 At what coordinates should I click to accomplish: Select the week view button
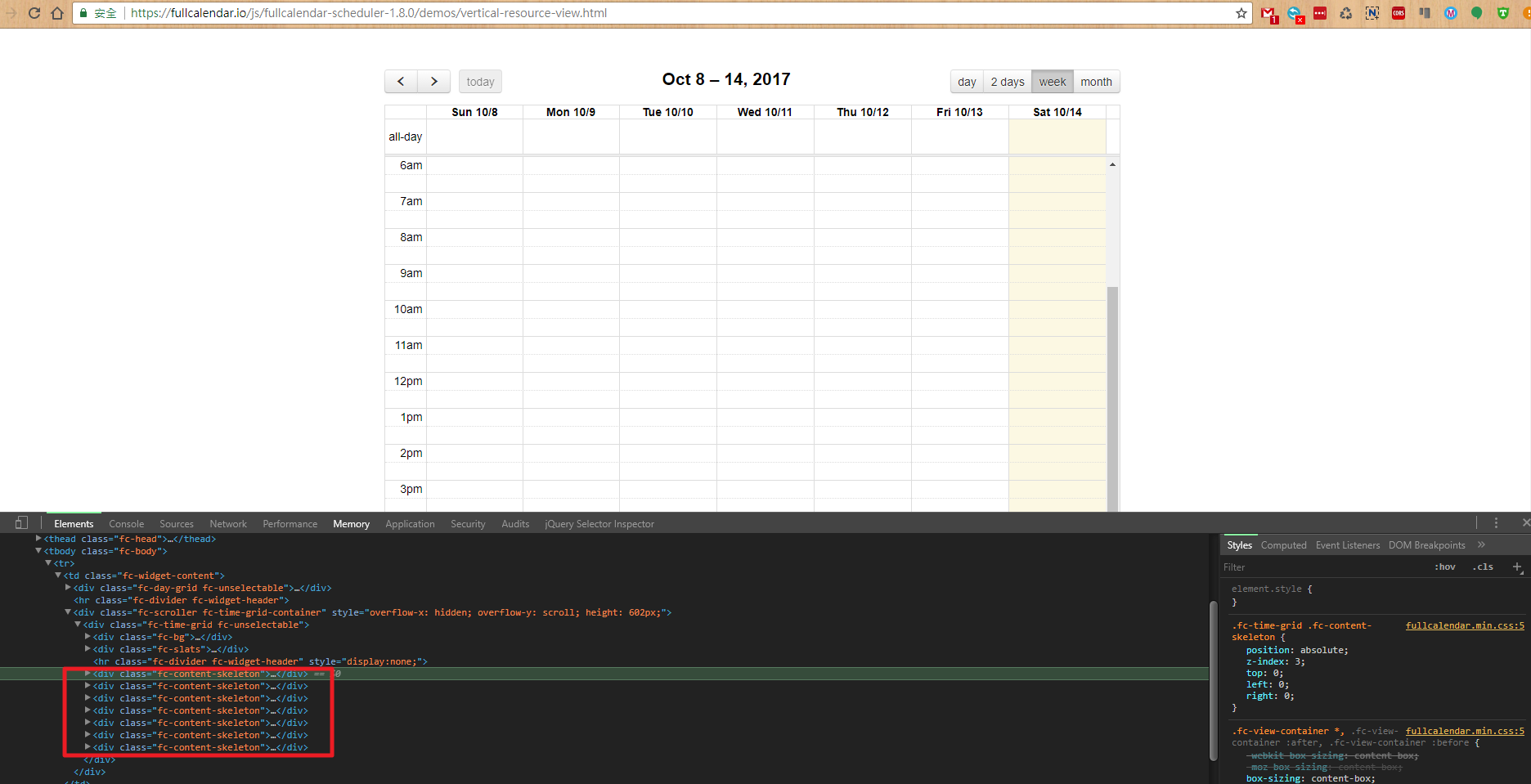(1053, 82)
